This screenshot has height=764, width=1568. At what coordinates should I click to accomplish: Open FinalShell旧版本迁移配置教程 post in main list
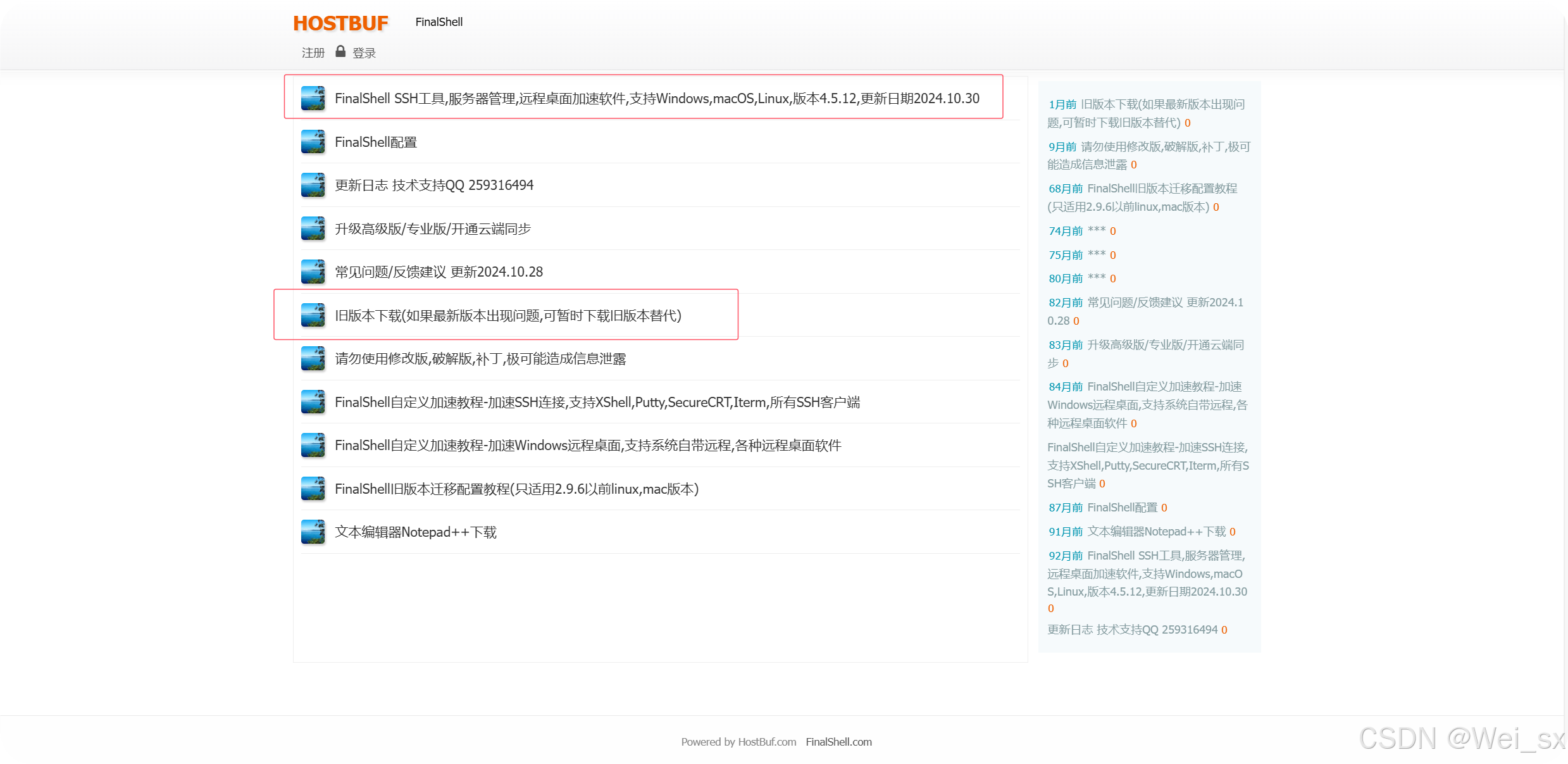point(516,489)
